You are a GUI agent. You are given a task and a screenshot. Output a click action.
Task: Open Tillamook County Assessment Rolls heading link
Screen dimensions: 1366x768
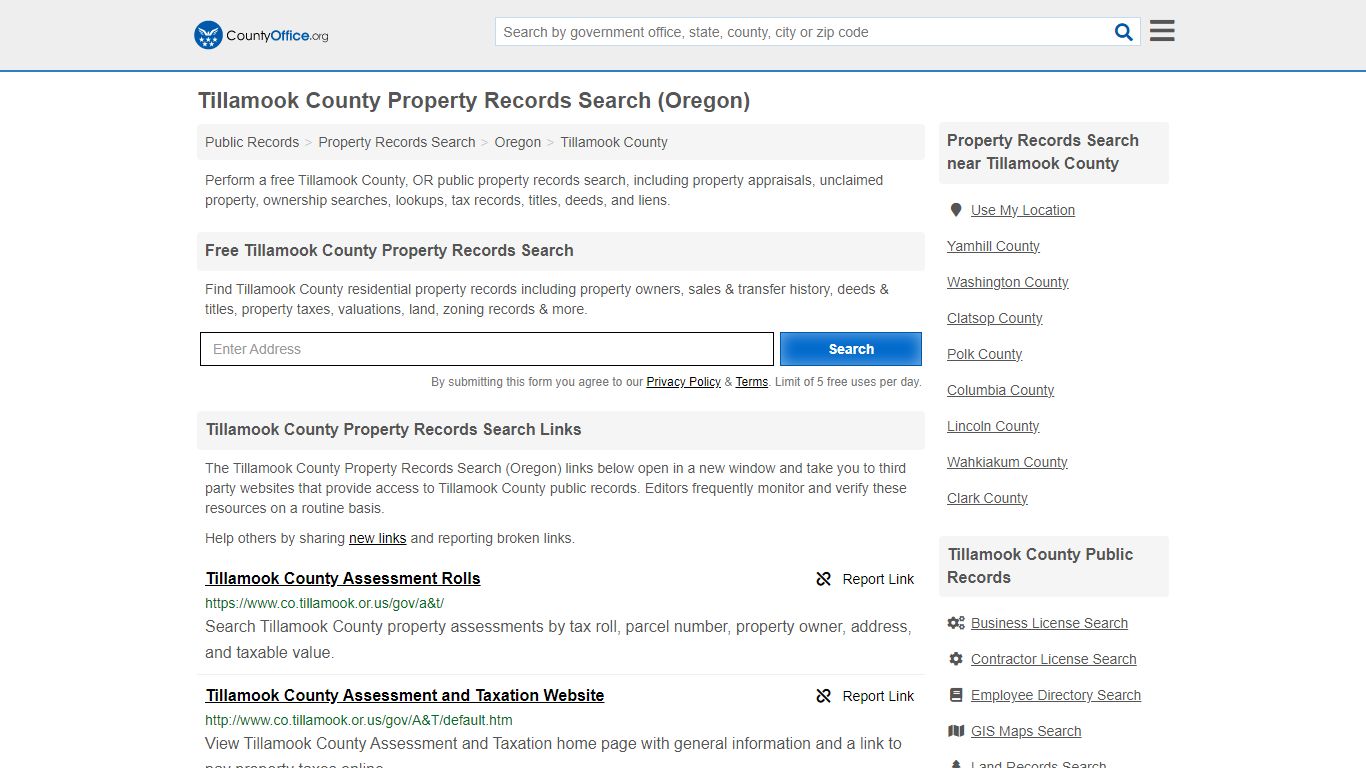343,578
